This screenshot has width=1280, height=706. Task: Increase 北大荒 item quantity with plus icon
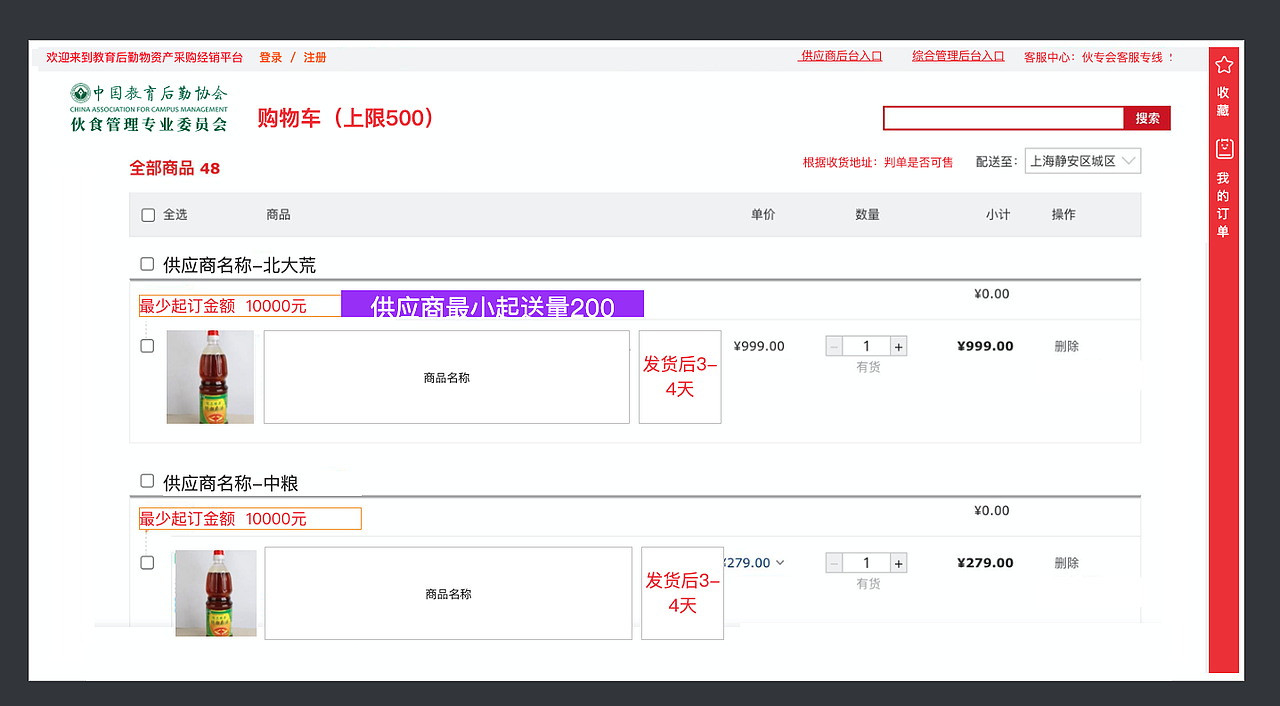(898, 345)
